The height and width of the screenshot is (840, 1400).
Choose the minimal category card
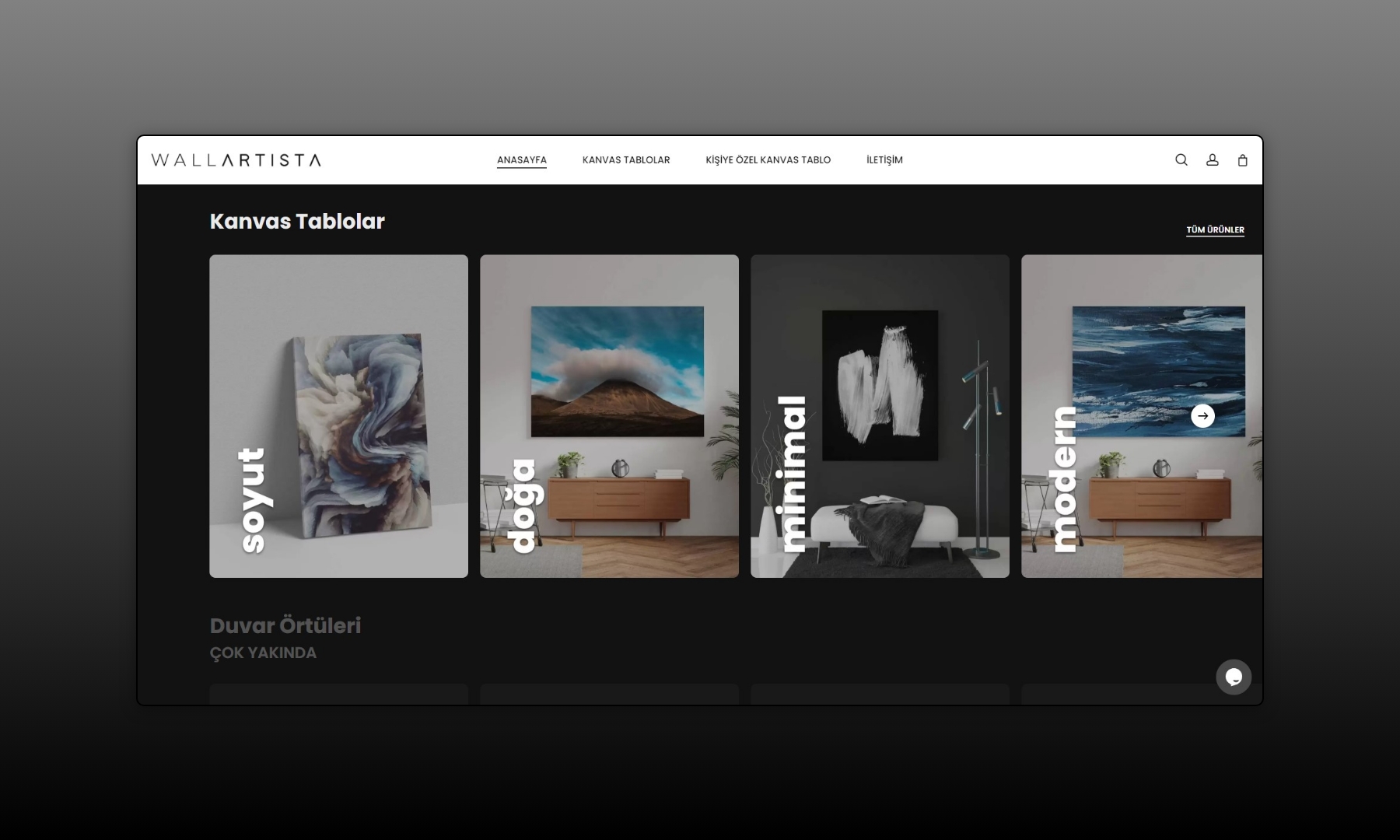coord(880,416)
